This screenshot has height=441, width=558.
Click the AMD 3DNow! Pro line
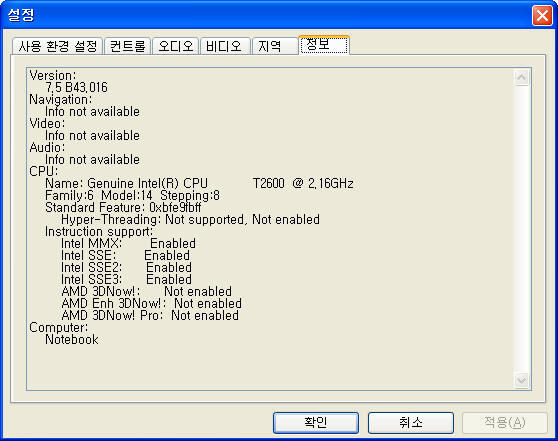[x=150, y=316]
